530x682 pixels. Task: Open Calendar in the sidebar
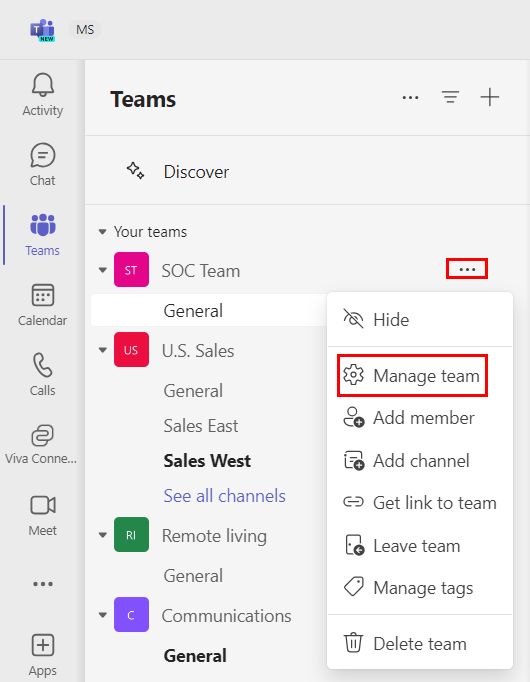(43, 305)
